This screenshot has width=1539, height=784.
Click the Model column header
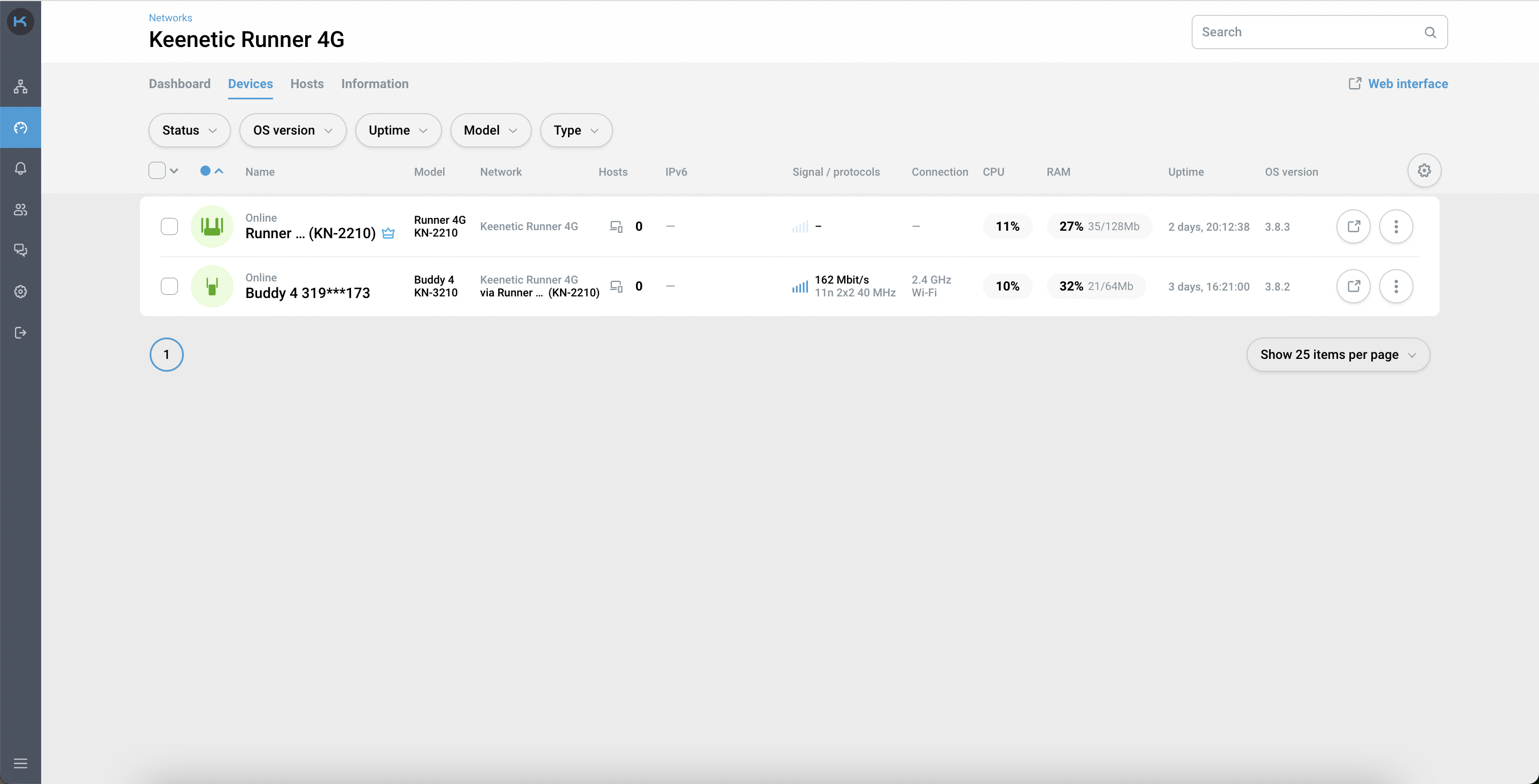pyautogui.click(x=430, y=172)
